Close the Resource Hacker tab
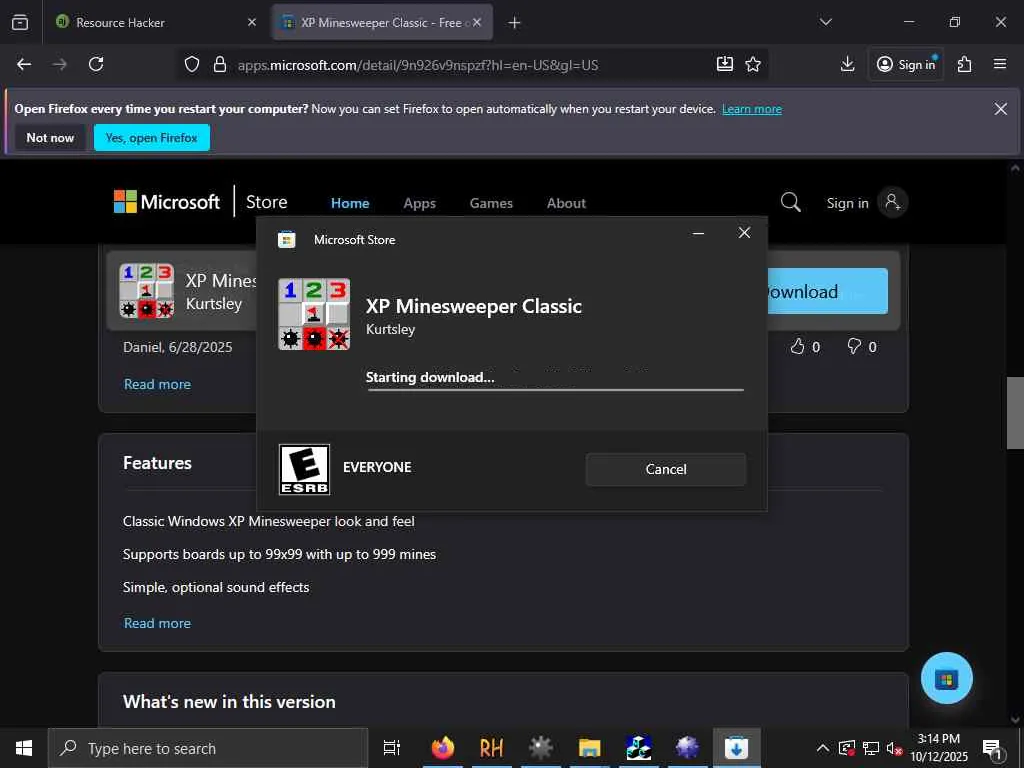This screenshot has width=1024, height=768. tap(252, 22)
